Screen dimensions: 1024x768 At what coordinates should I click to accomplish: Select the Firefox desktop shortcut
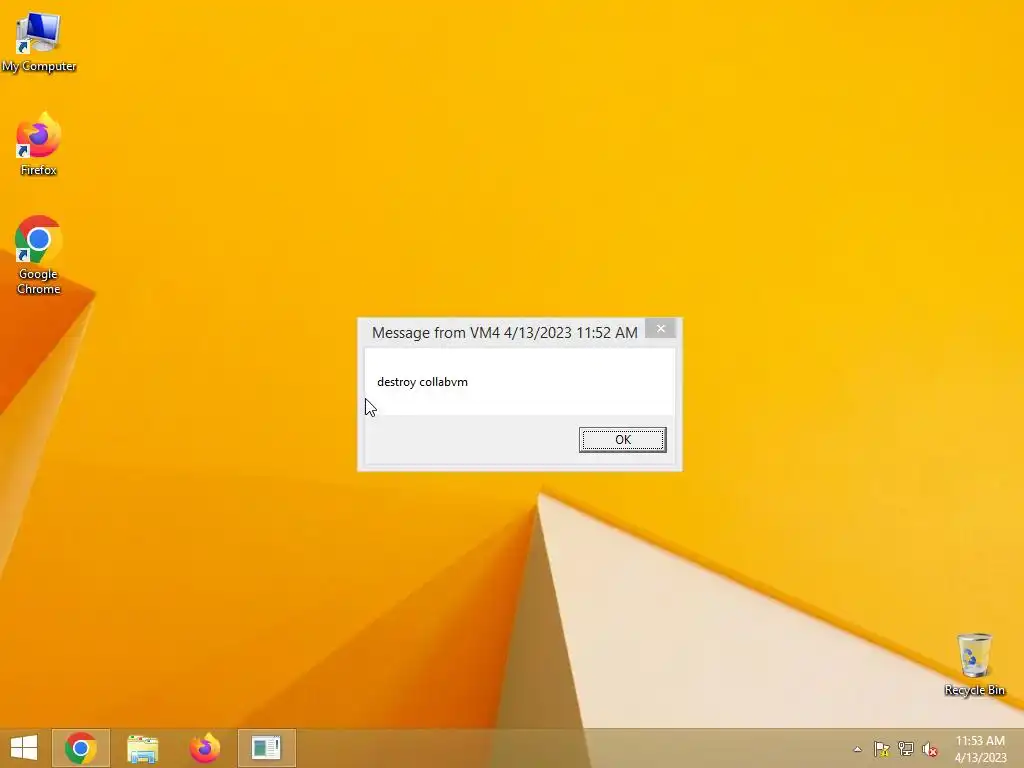coord(39,144)
